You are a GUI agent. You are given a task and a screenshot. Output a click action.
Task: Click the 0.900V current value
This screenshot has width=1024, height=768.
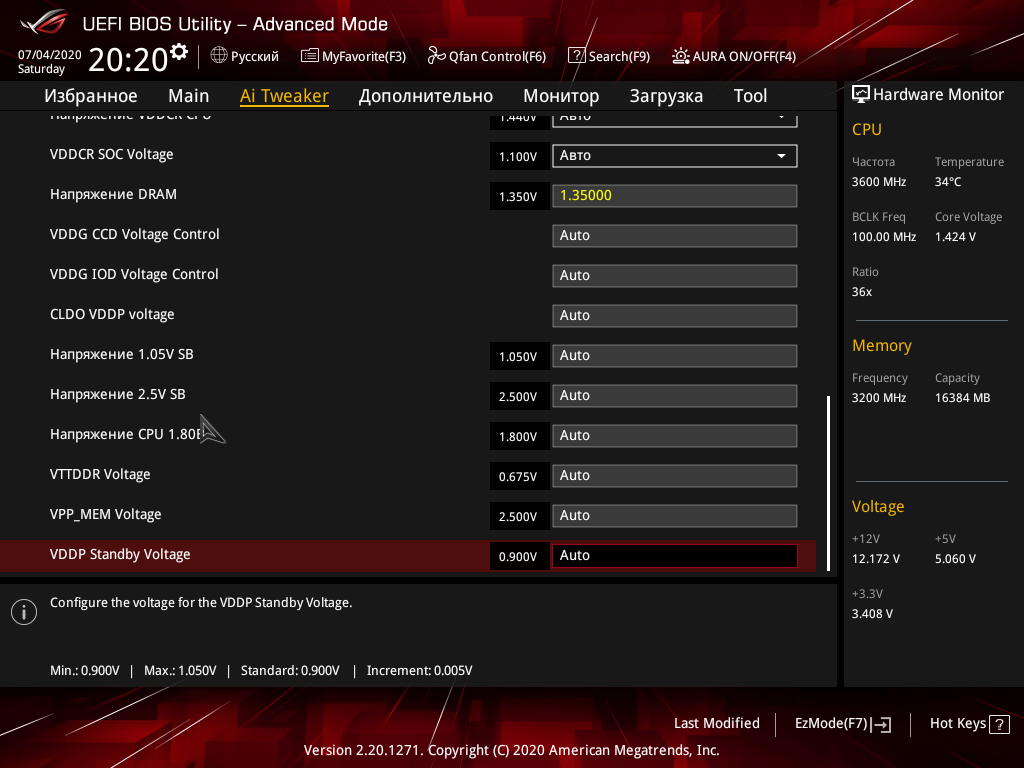click(x=518, y=556)
